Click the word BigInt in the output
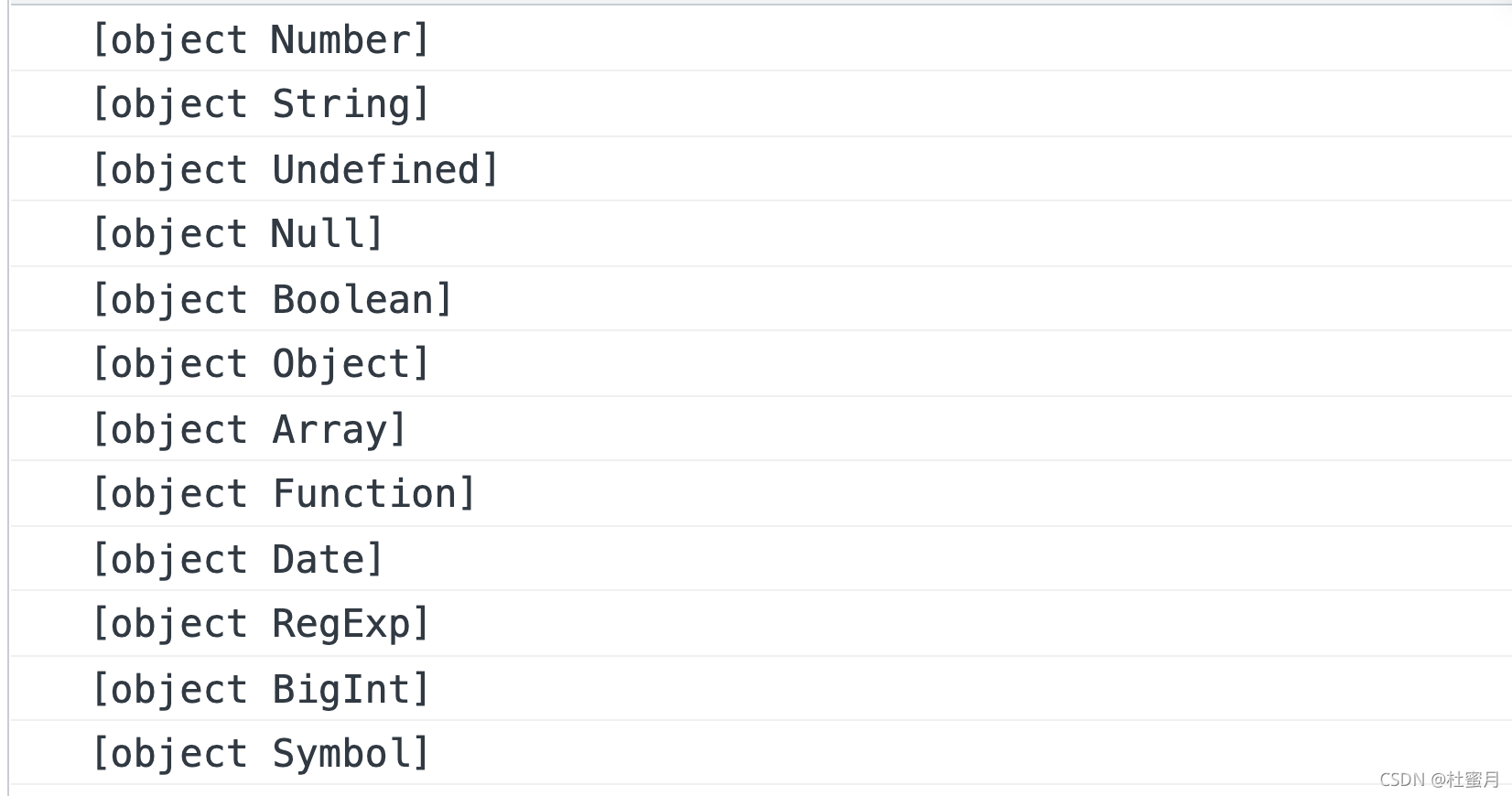Image resolution: width=1512 pixels, height=796 pixels. pyautogui.click(x=341, y=690)
